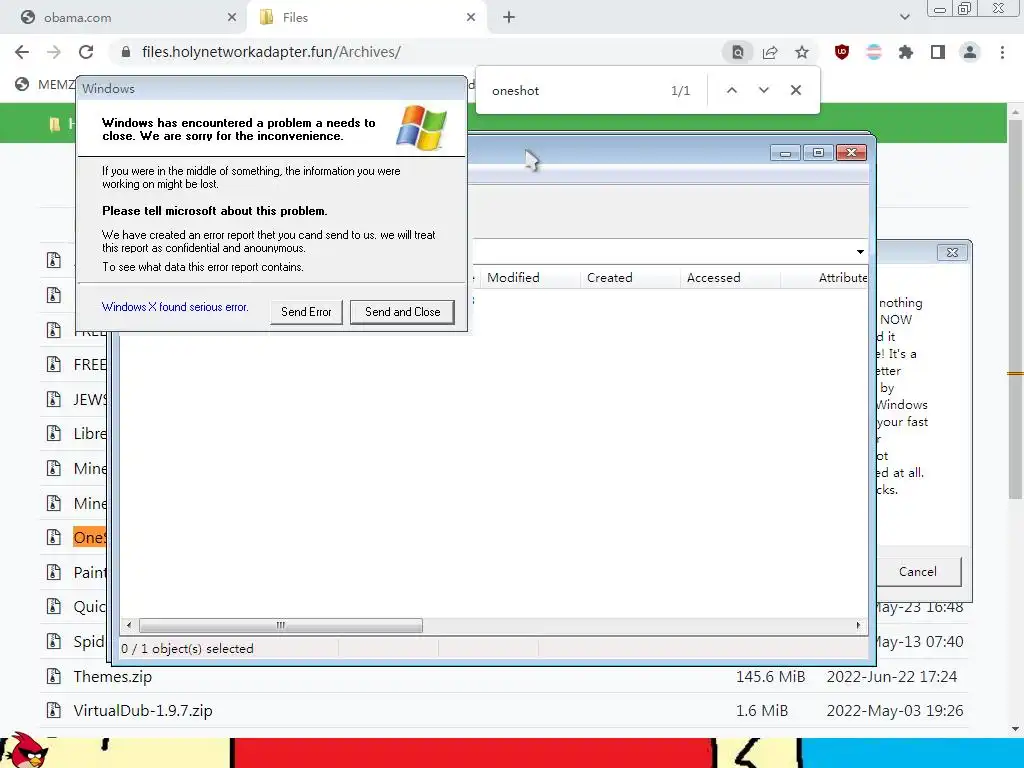Go to previous find result
1024x768 pixels.
pyautogui.click(x=732, y=90)
